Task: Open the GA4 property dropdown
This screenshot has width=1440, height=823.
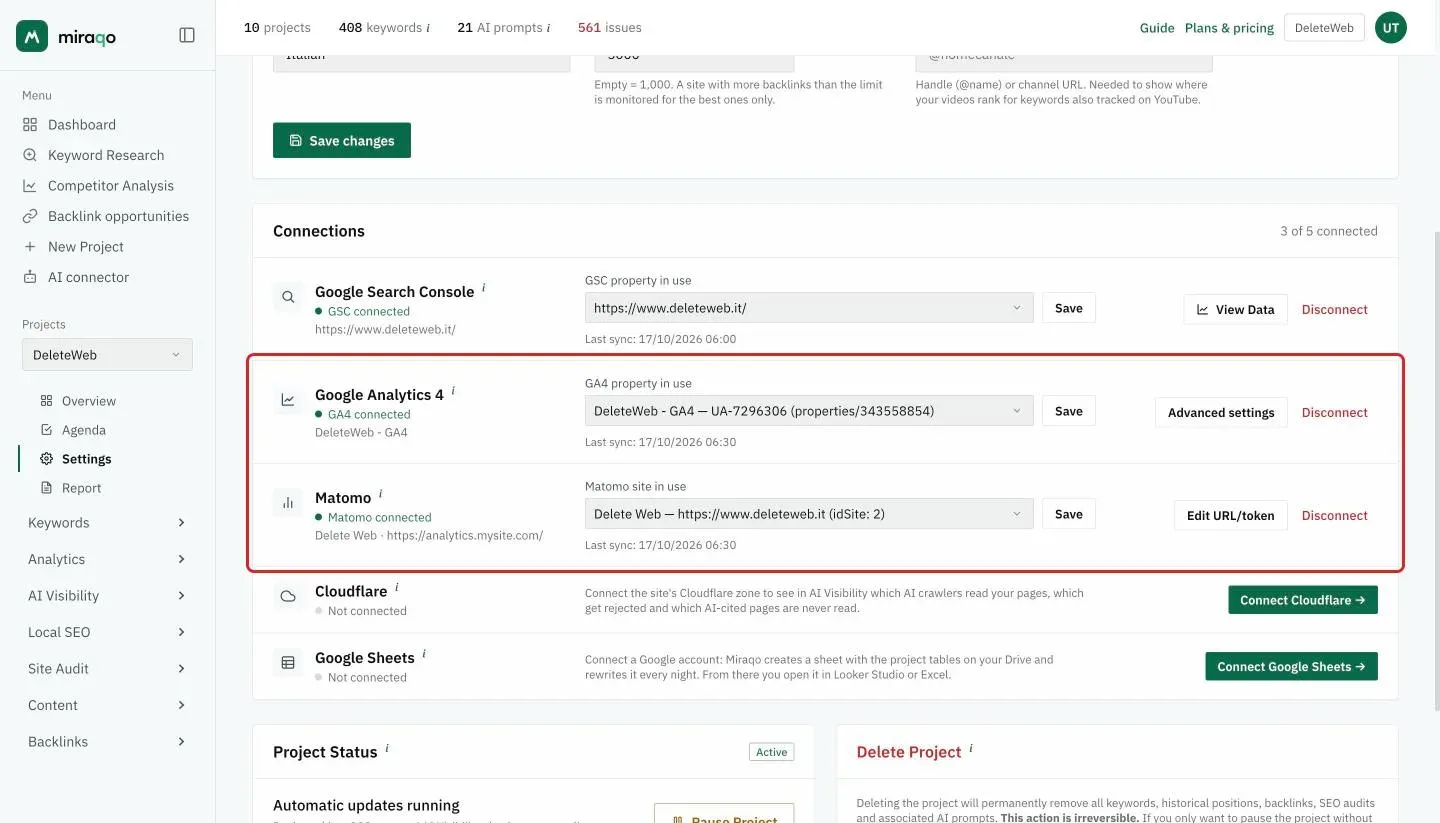Action: pyautogui.click(x=809, y=411)
